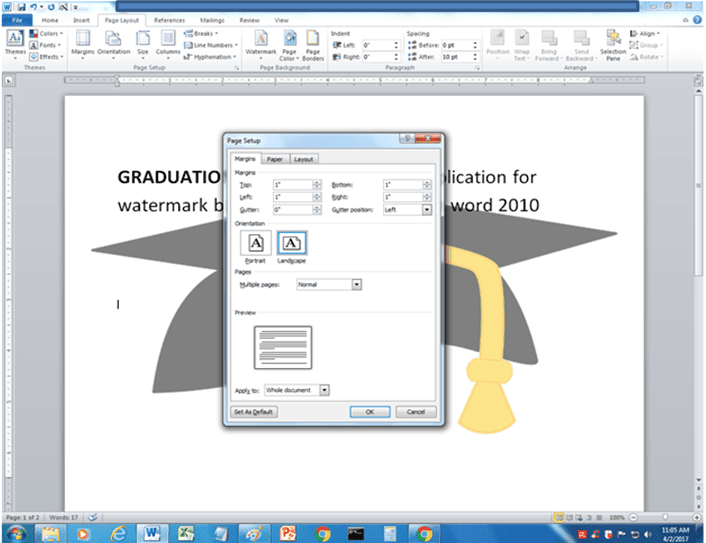Open Line Numbers dropdown
This screenshot has height=543, width=706.
pos(211,45)
